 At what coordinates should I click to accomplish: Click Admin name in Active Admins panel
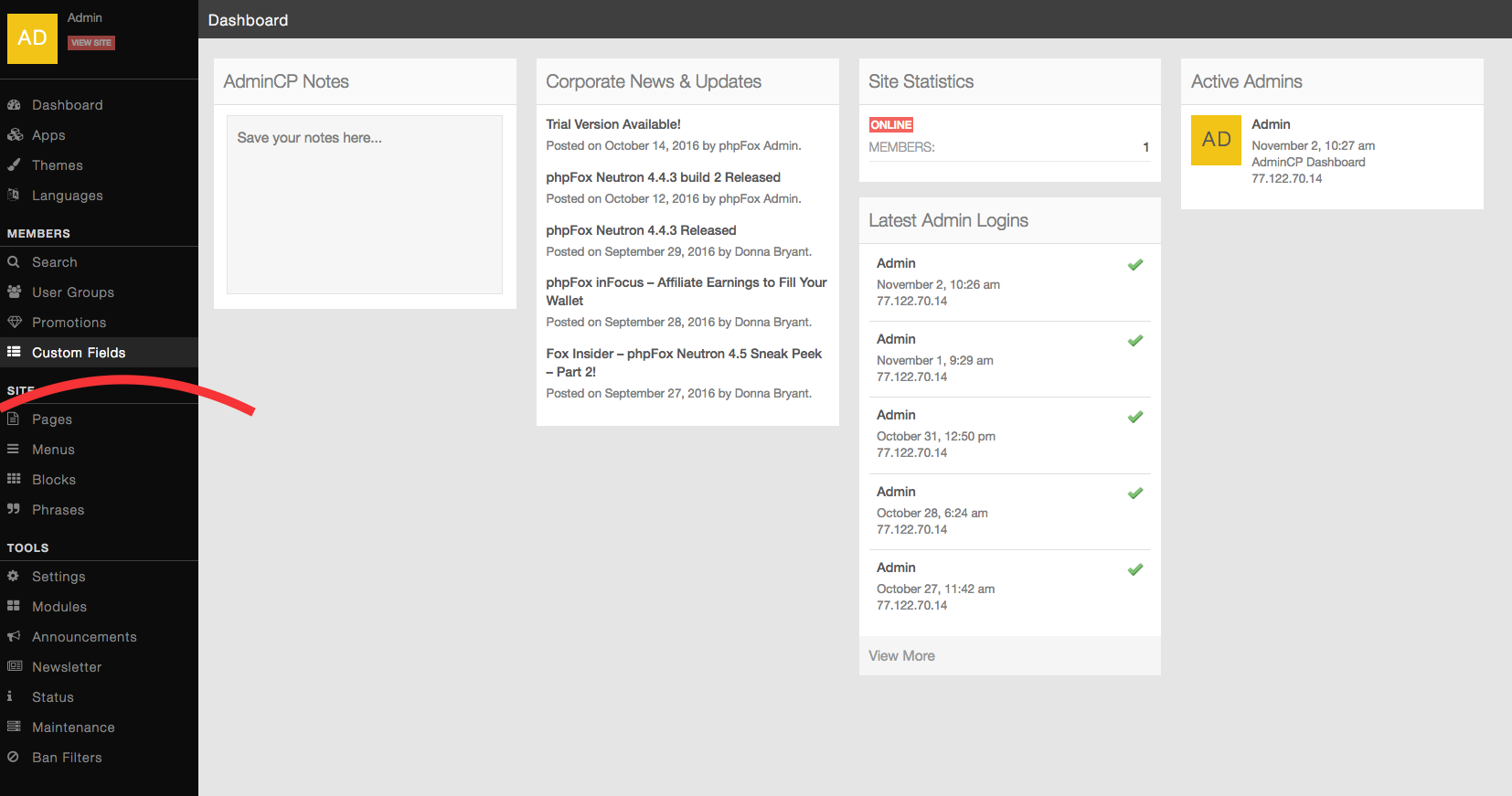tap(1271, 124)
